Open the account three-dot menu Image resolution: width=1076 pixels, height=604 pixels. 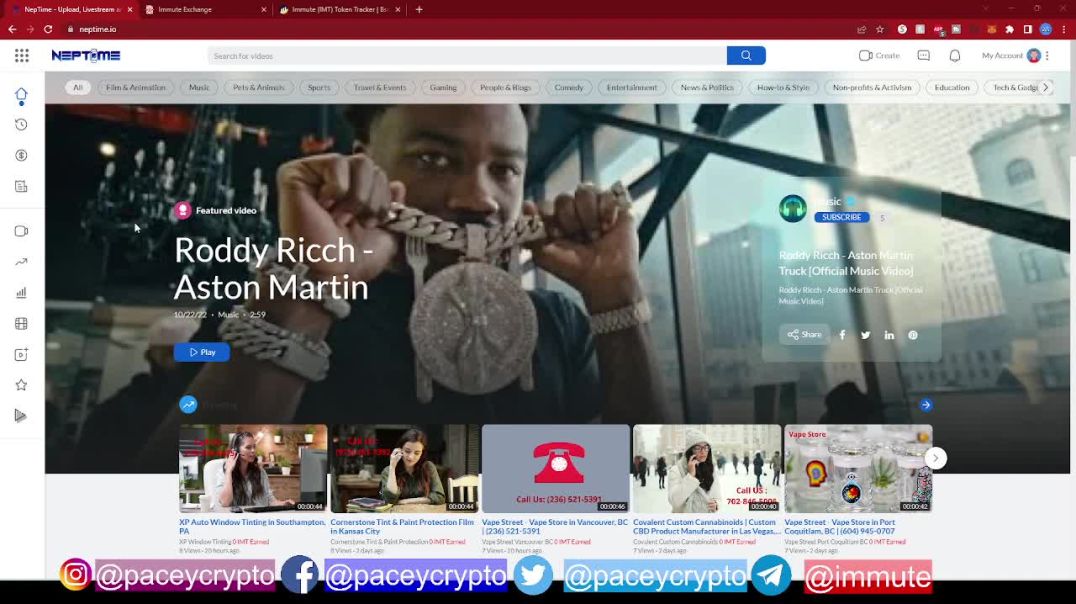point(1047,56)
